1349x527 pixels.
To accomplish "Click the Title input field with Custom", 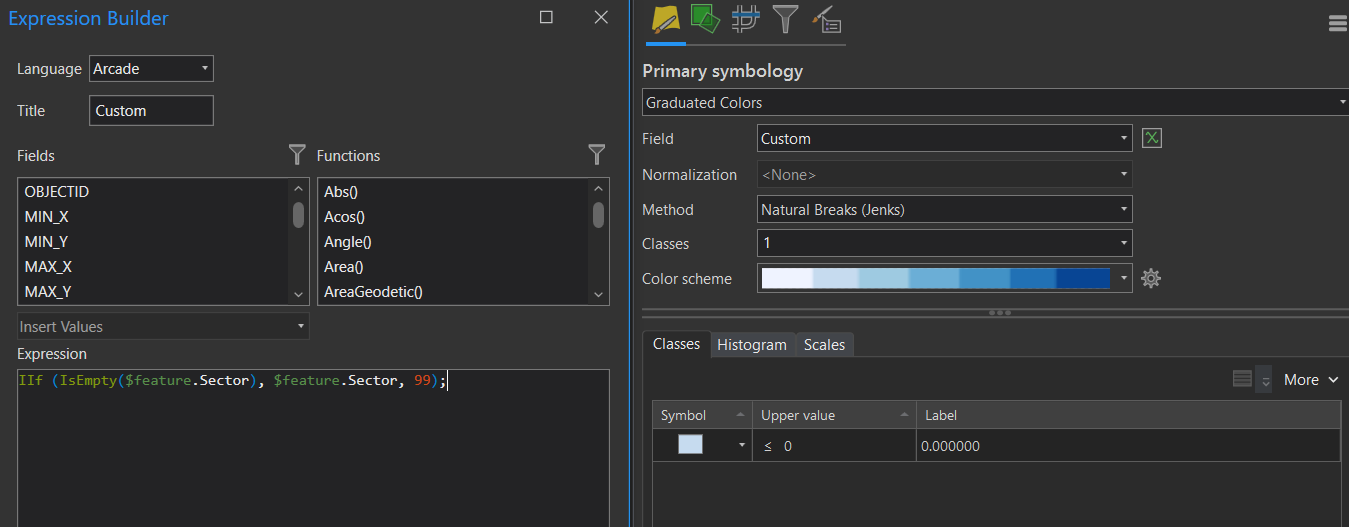I will tap(151, 110).
